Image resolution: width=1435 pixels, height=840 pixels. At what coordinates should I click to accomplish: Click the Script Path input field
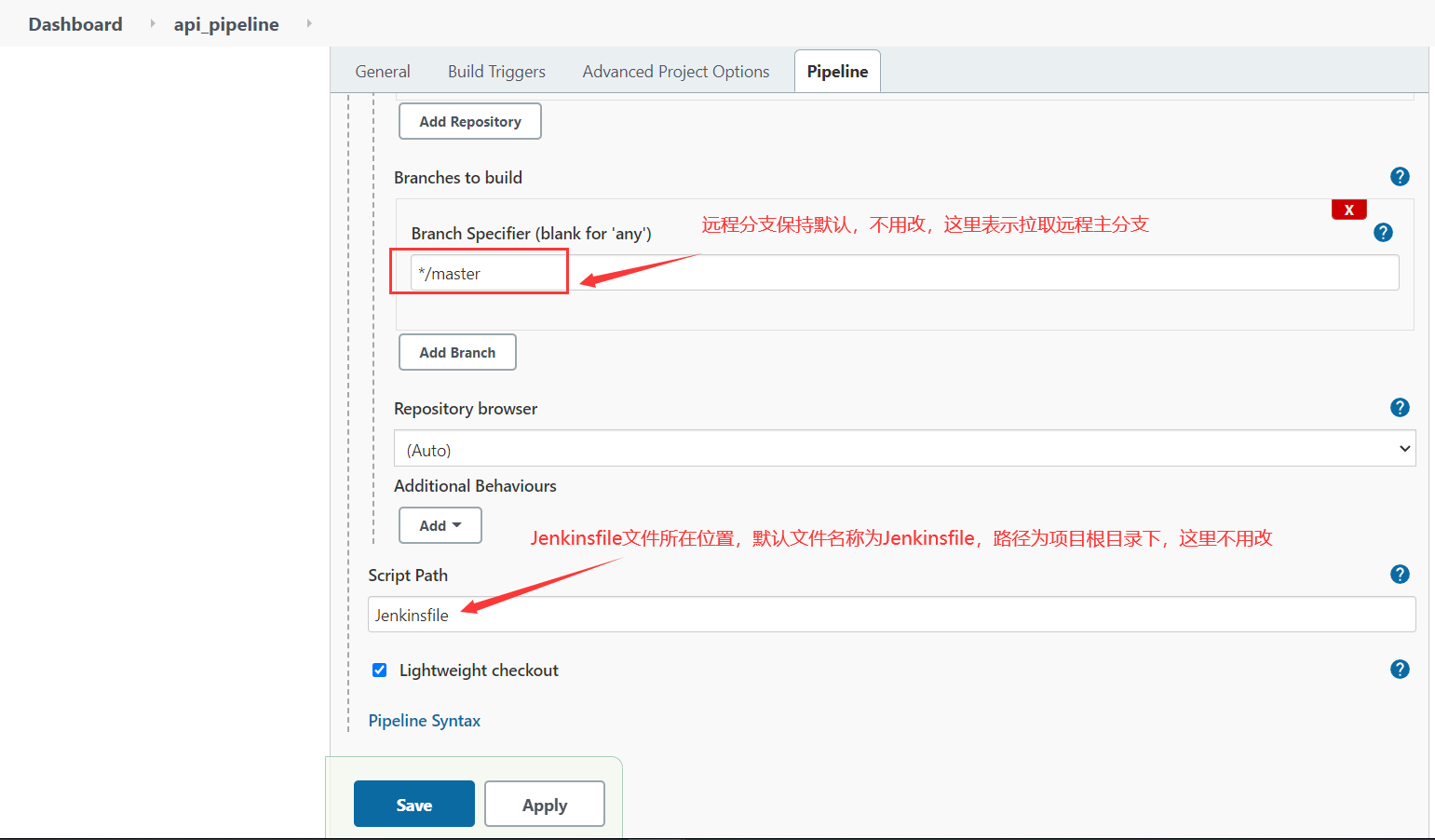point(890,616)
